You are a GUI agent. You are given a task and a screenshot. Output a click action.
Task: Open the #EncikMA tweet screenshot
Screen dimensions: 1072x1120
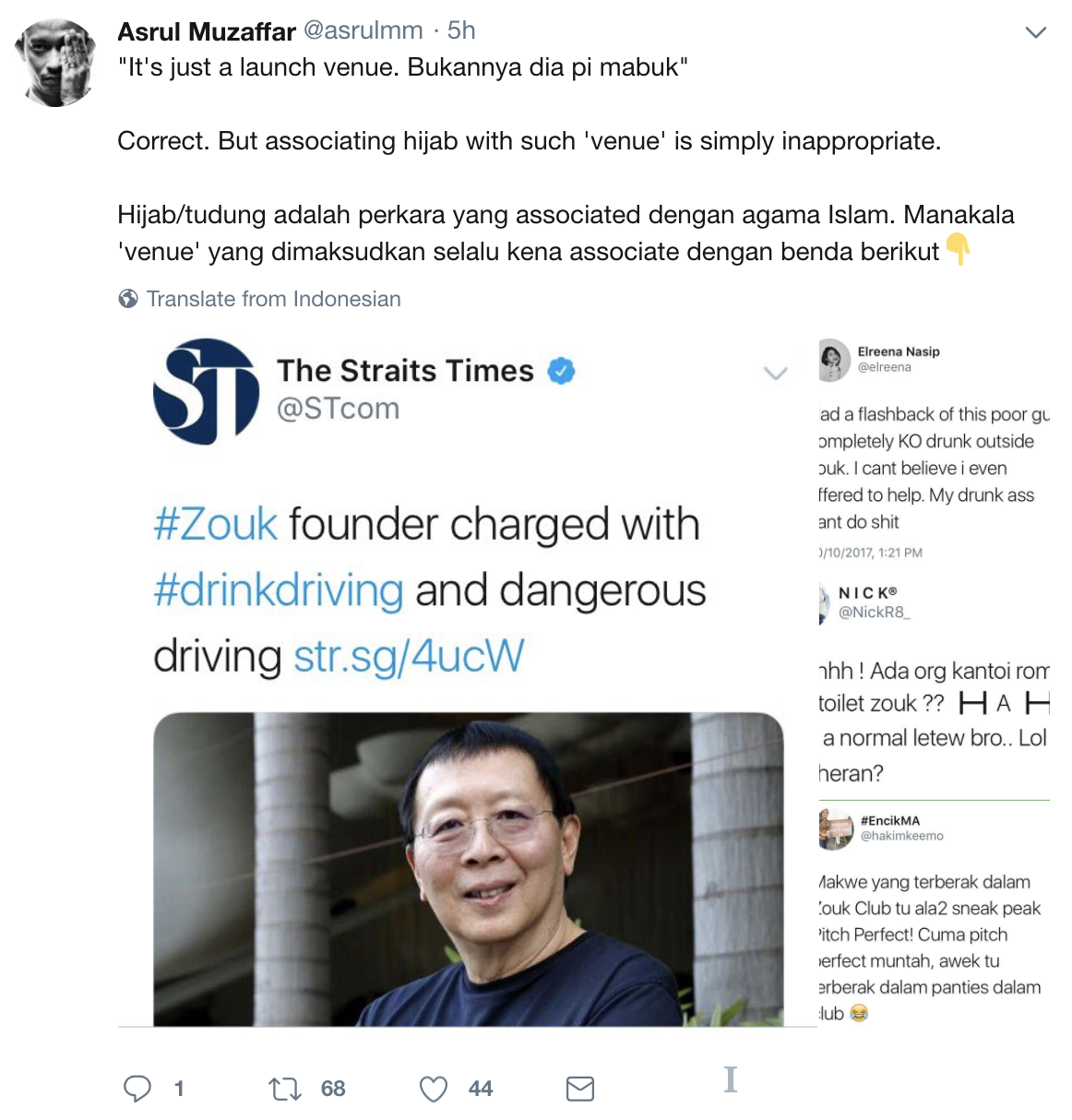(934, 915)
